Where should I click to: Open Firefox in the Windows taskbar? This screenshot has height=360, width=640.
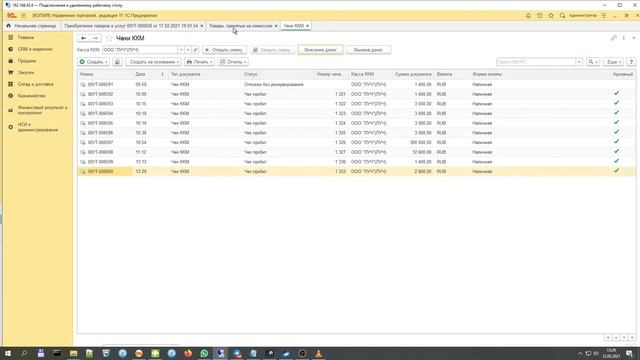(188, 353)
